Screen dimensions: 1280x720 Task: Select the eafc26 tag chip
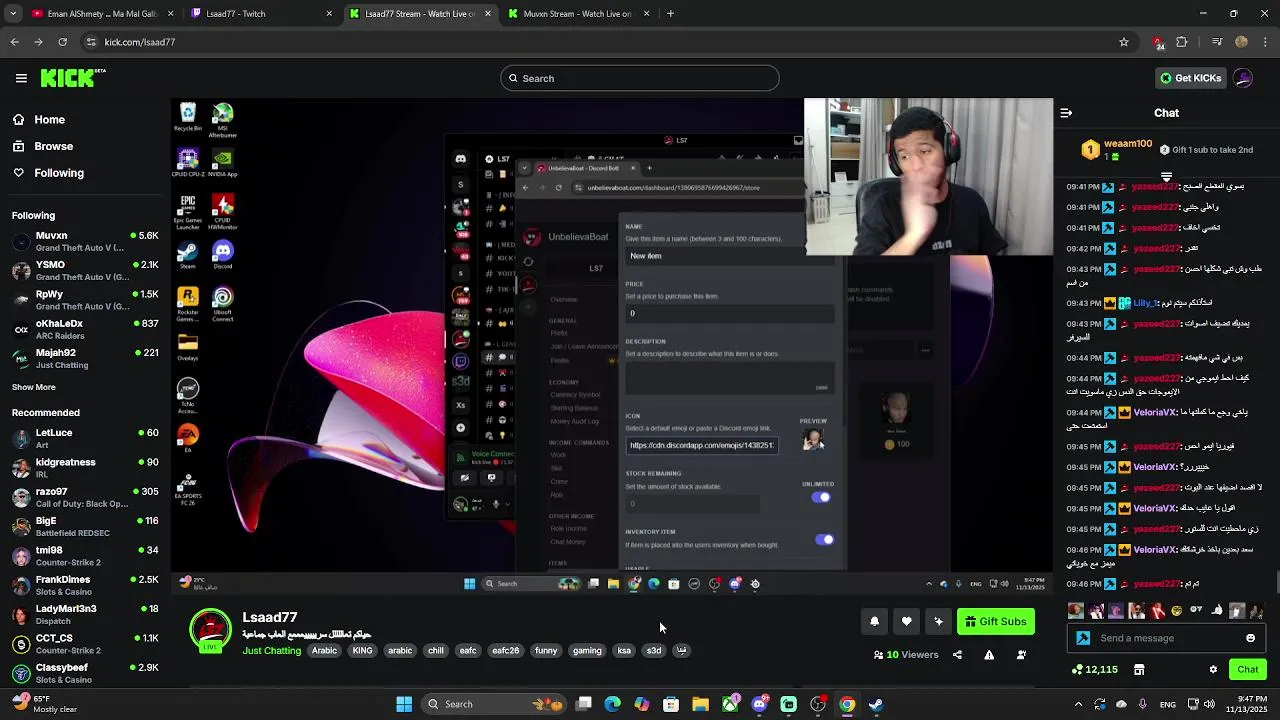pyautogui.click(x=505, y=651)
